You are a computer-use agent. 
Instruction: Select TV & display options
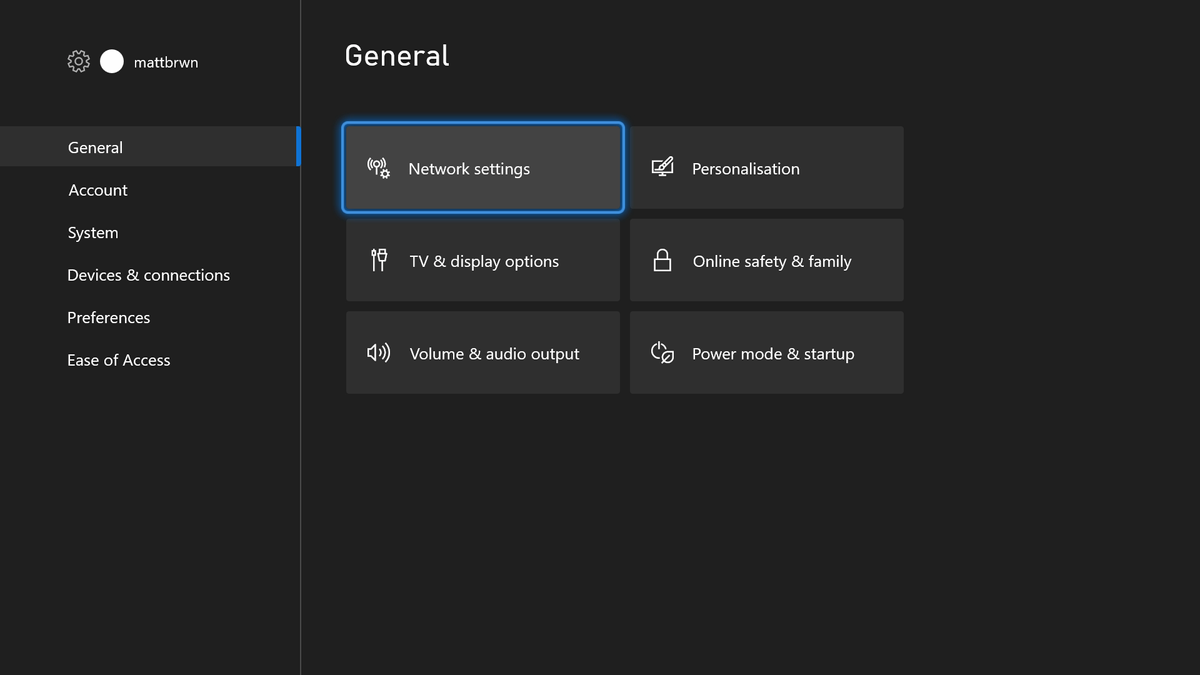[x=483, y=260]
